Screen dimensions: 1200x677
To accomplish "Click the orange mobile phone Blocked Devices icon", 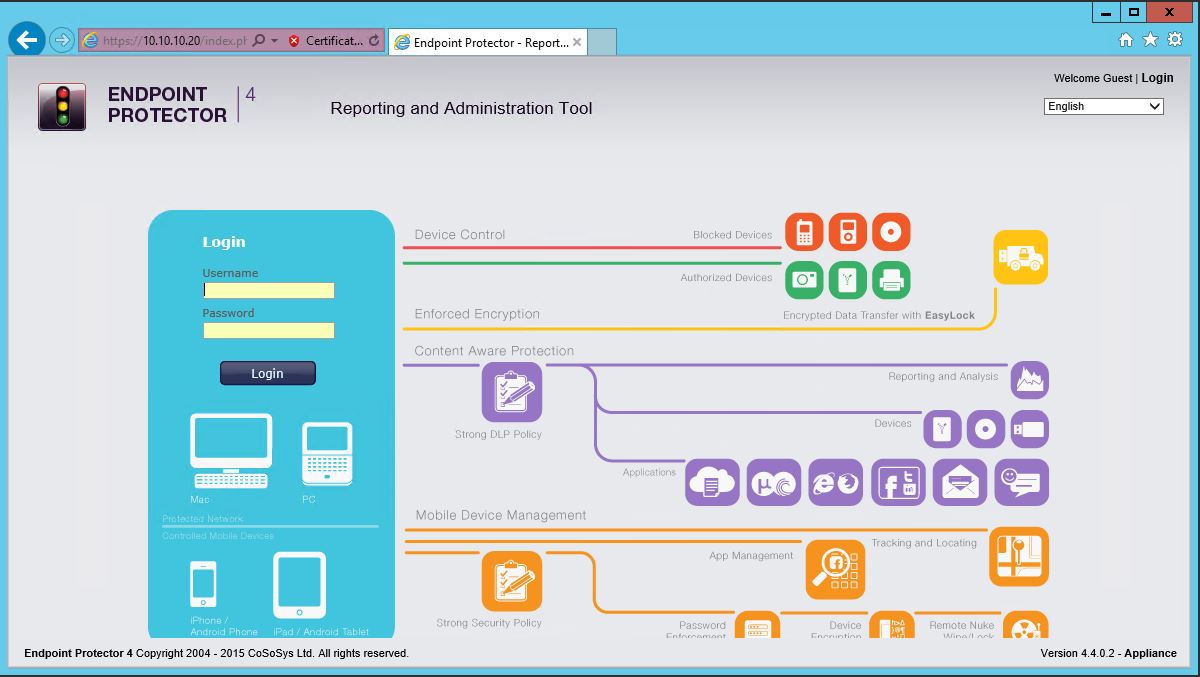I will pos(804,232).
